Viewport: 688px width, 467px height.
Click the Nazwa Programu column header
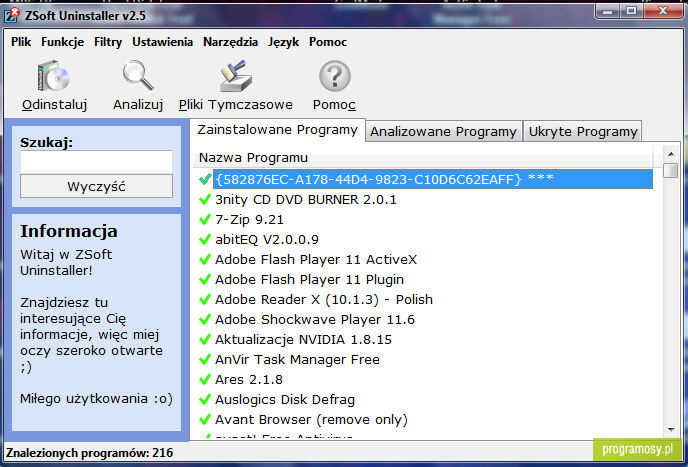point(423,158)
